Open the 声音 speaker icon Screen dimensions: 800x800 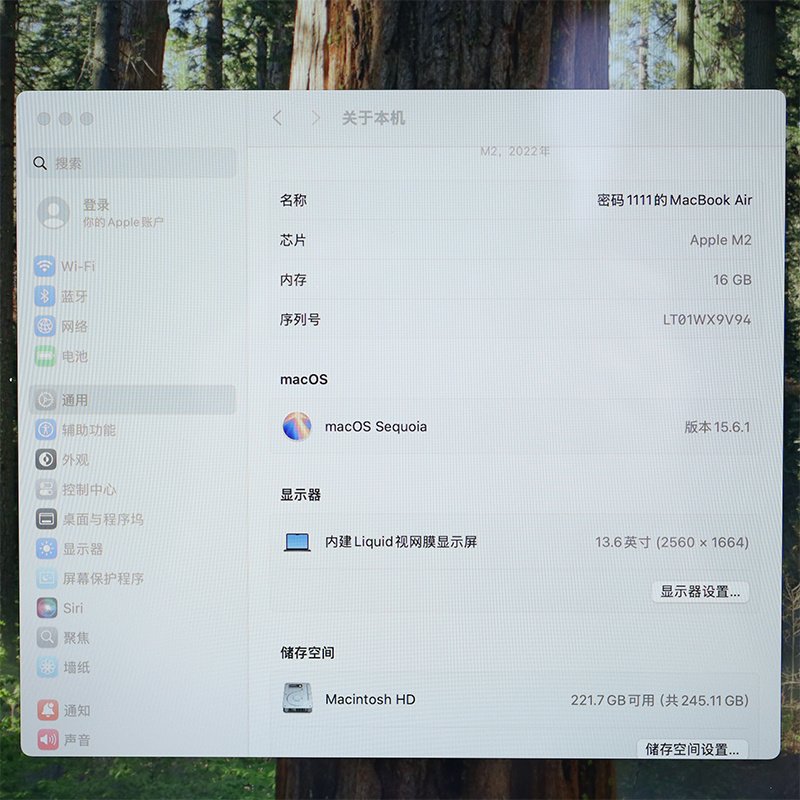(48, 739)
